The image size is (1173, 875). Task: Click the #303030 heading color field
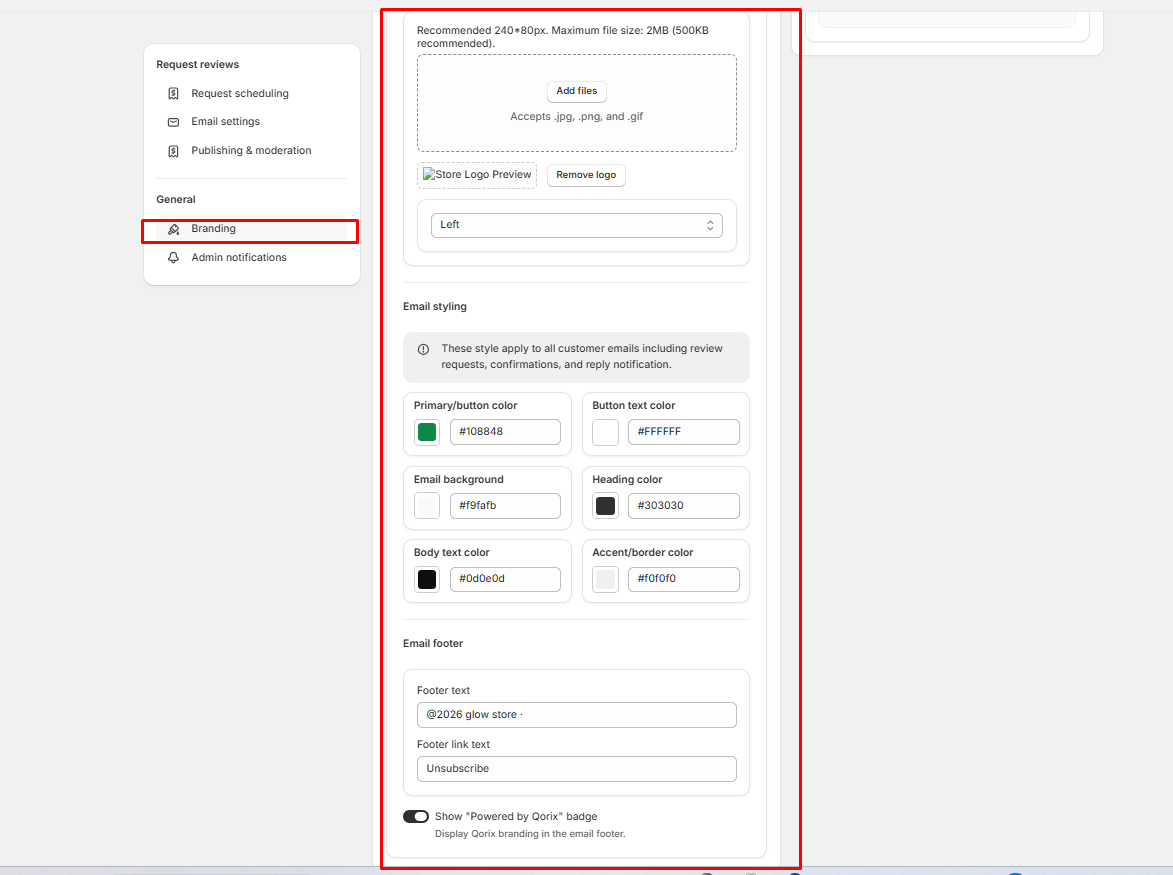click(684, 506)
